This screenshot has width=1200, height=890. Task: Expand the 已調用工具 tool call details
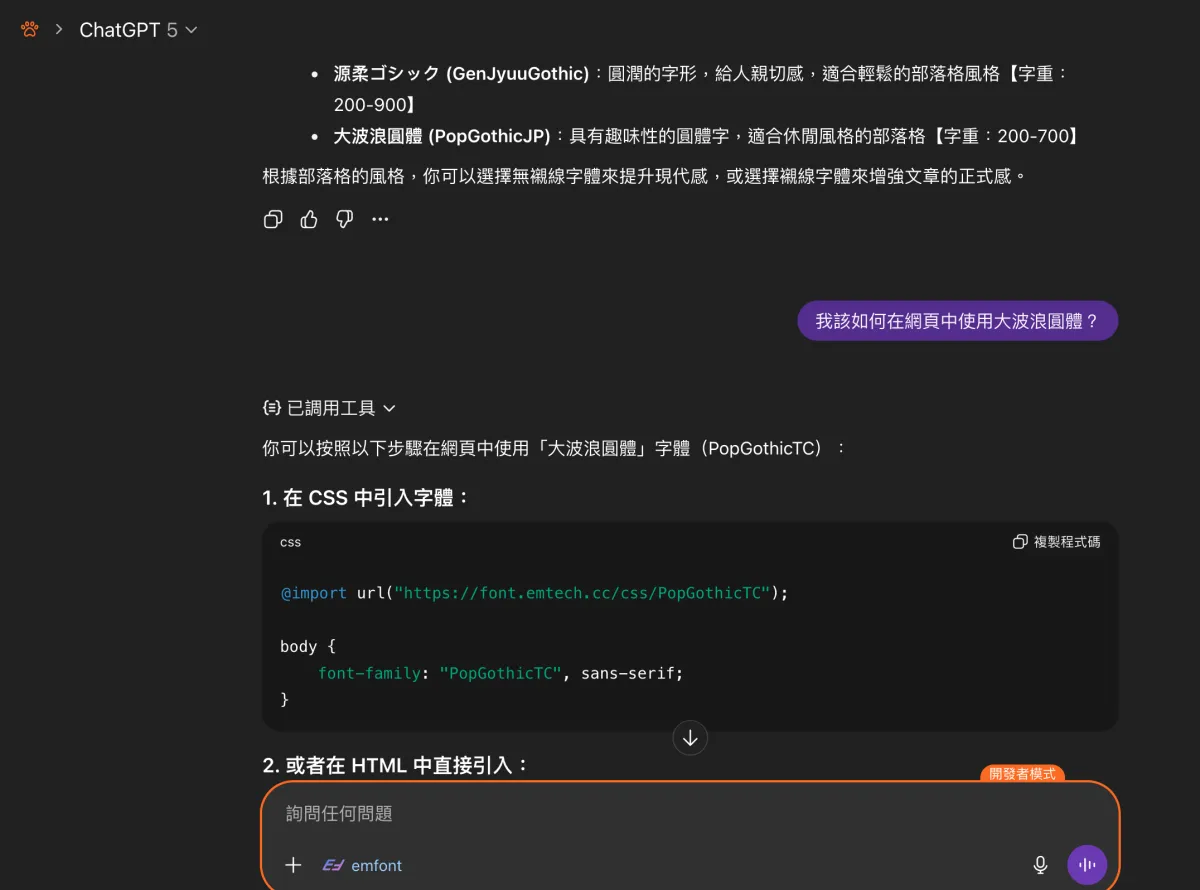[x=329, y=408]
